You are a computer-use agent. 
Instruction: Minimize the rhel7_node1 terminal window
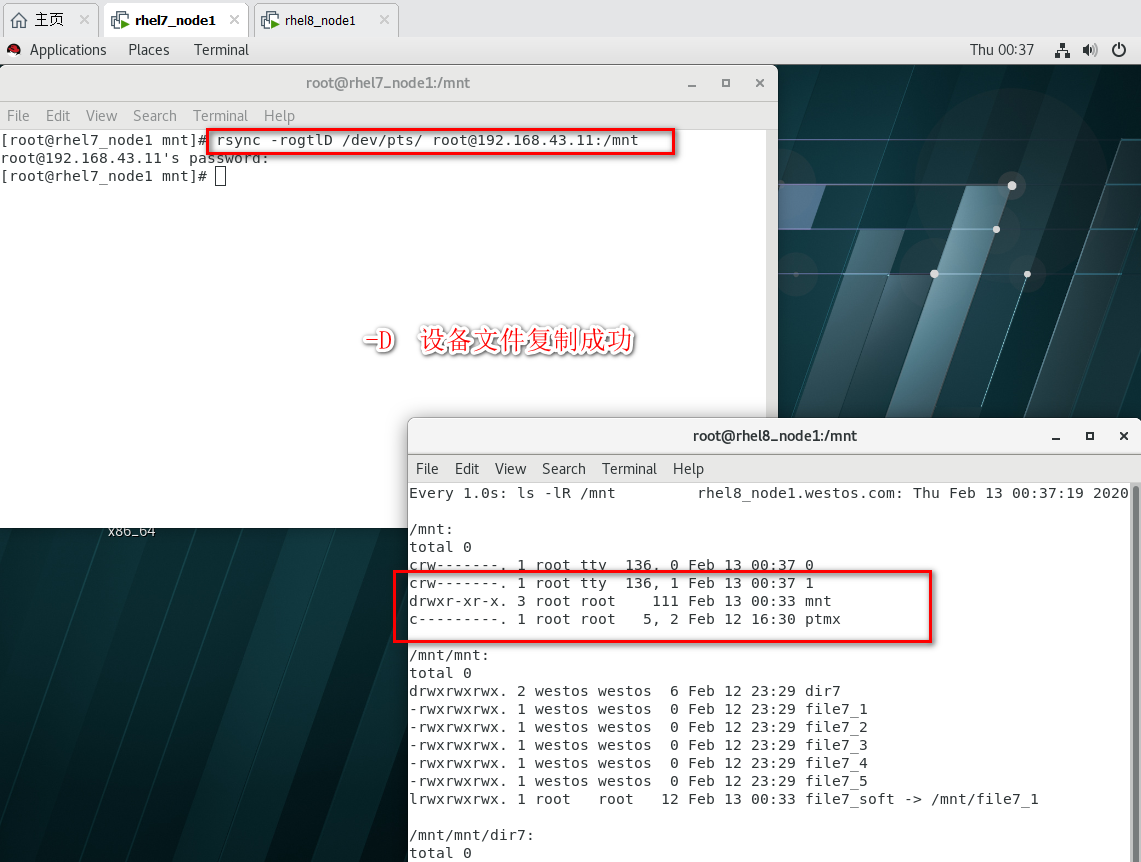(692, 84)
